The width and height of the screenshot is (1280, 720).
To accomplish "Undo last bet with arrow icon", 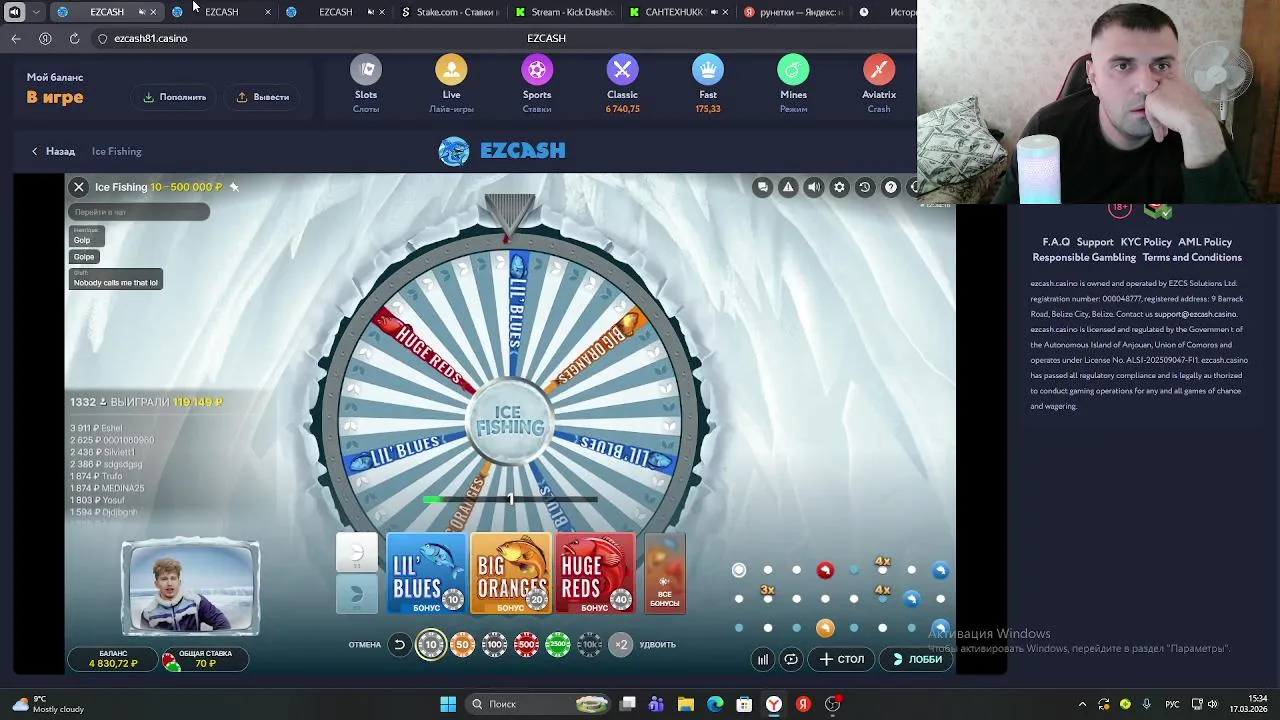I will [399, 645].
